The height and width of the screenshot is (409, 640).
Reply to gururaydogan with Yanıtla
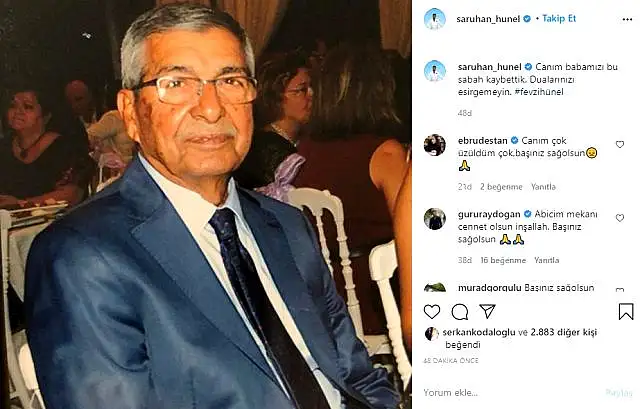click(x=547, y=260)
